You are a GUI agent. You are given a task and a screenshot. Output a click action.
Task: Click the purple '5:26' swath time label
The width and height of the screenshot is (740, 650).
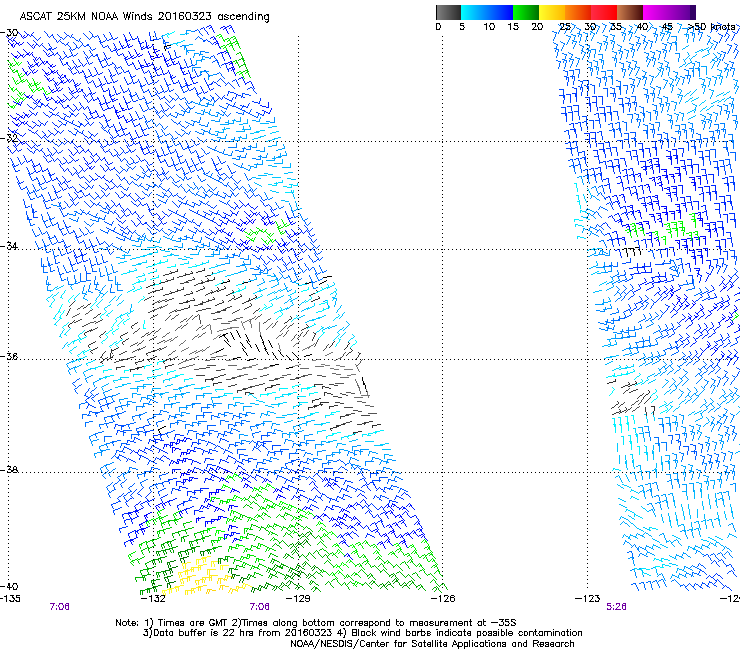point(616,607)
